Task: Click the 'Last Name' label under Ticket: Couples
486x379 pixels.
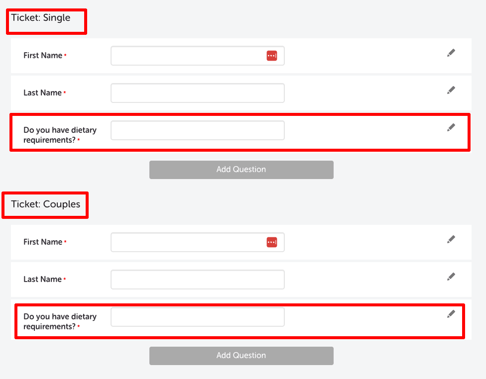Action: (x=43, y=279)
